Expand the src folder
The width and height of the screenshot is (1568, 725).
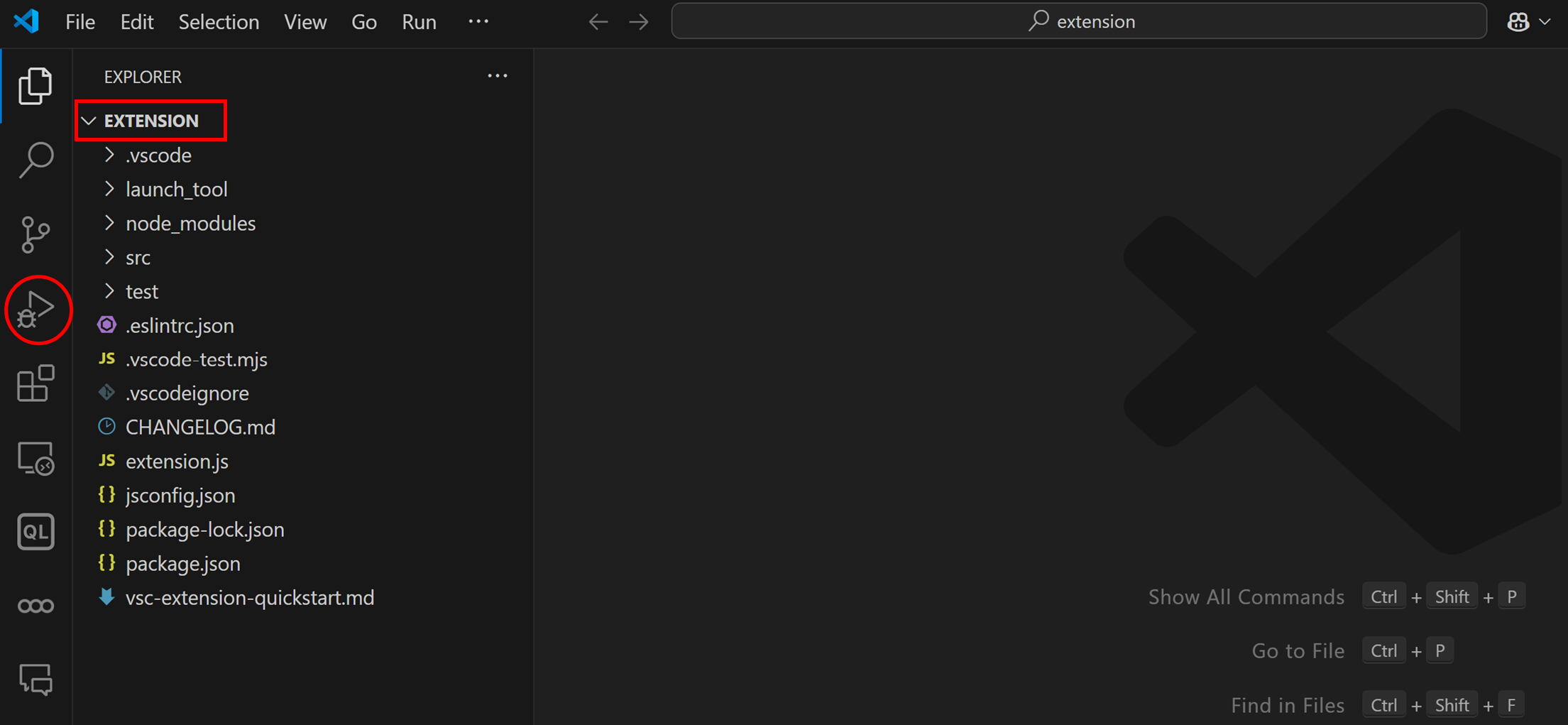click(138, 258)
